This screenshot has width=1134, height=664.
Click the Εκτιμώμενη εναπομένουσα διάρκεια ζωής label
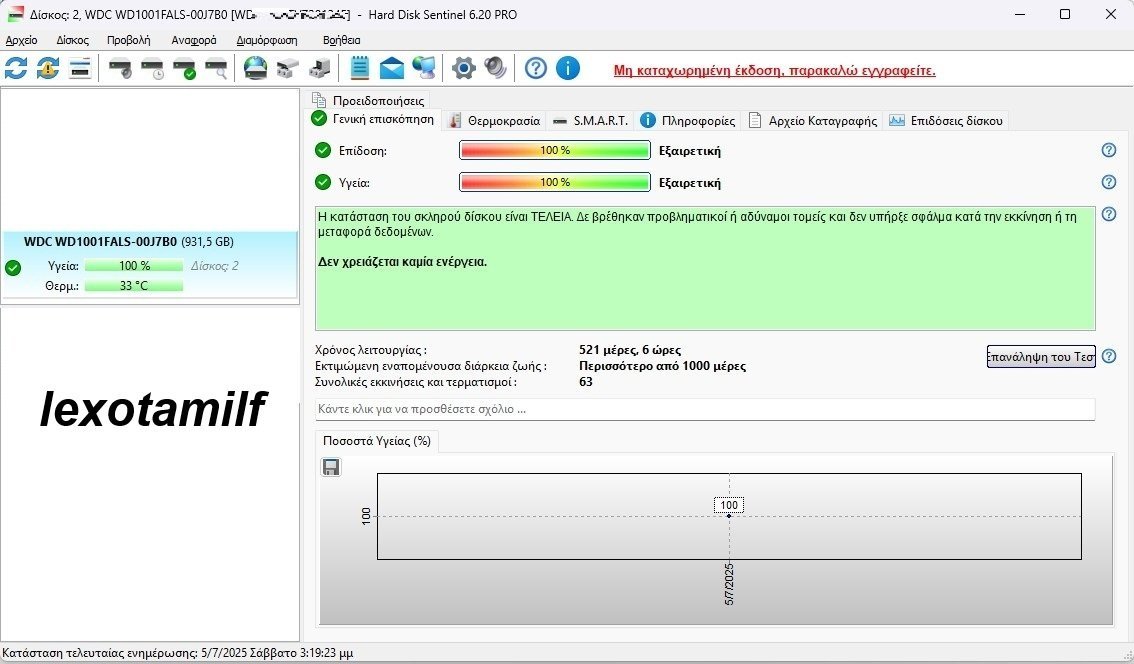tap(431, 366)
